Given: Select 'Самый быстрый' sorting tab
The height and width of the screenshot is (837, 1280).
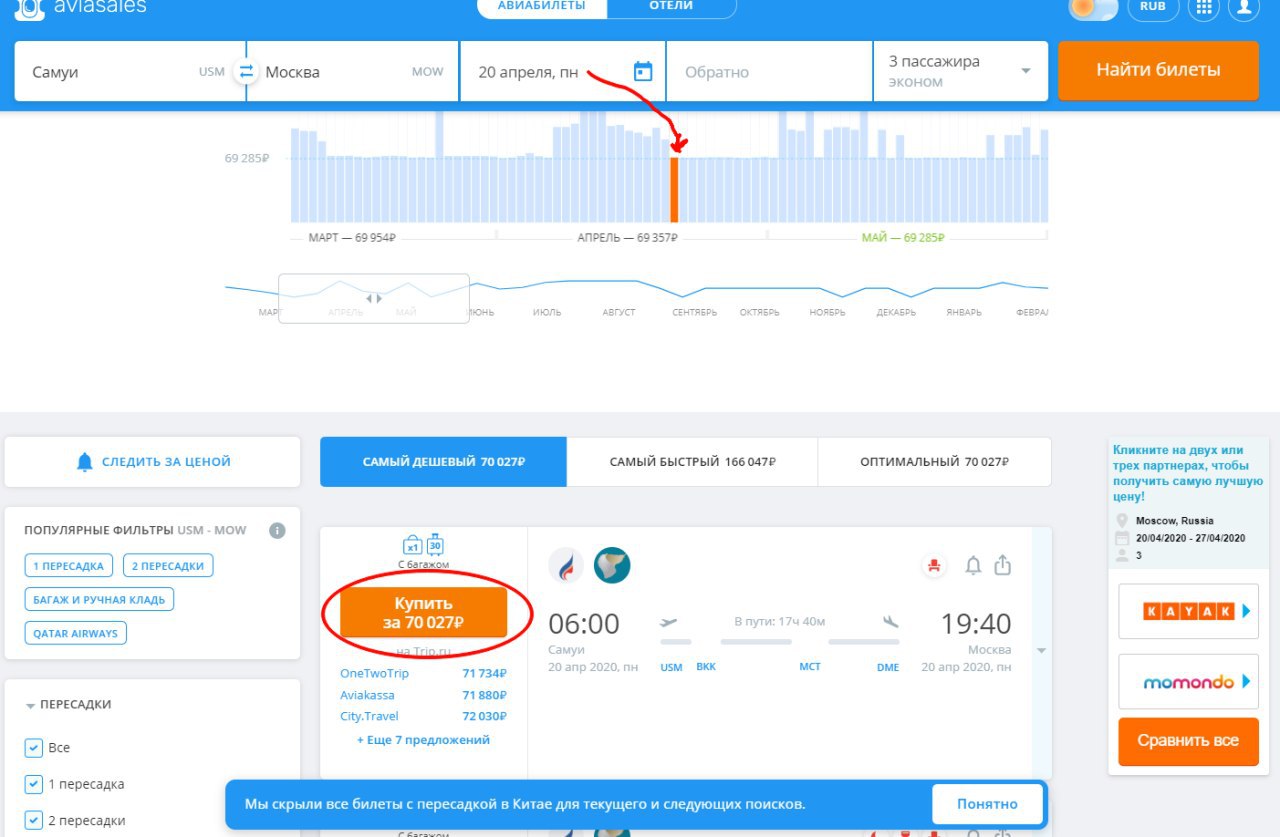Looking at the screenshot, I should (x=692, y=462).
